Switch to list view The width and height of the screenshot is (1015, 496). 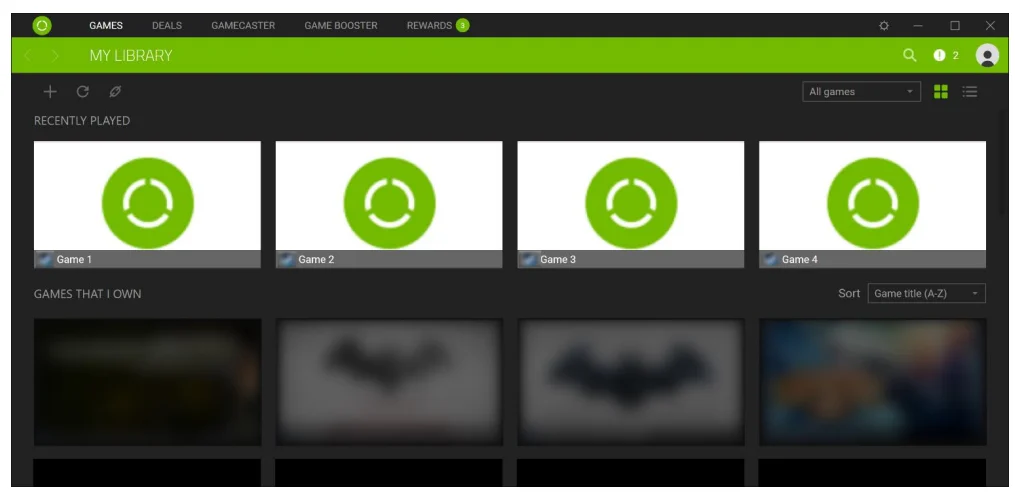coord(969,92)
